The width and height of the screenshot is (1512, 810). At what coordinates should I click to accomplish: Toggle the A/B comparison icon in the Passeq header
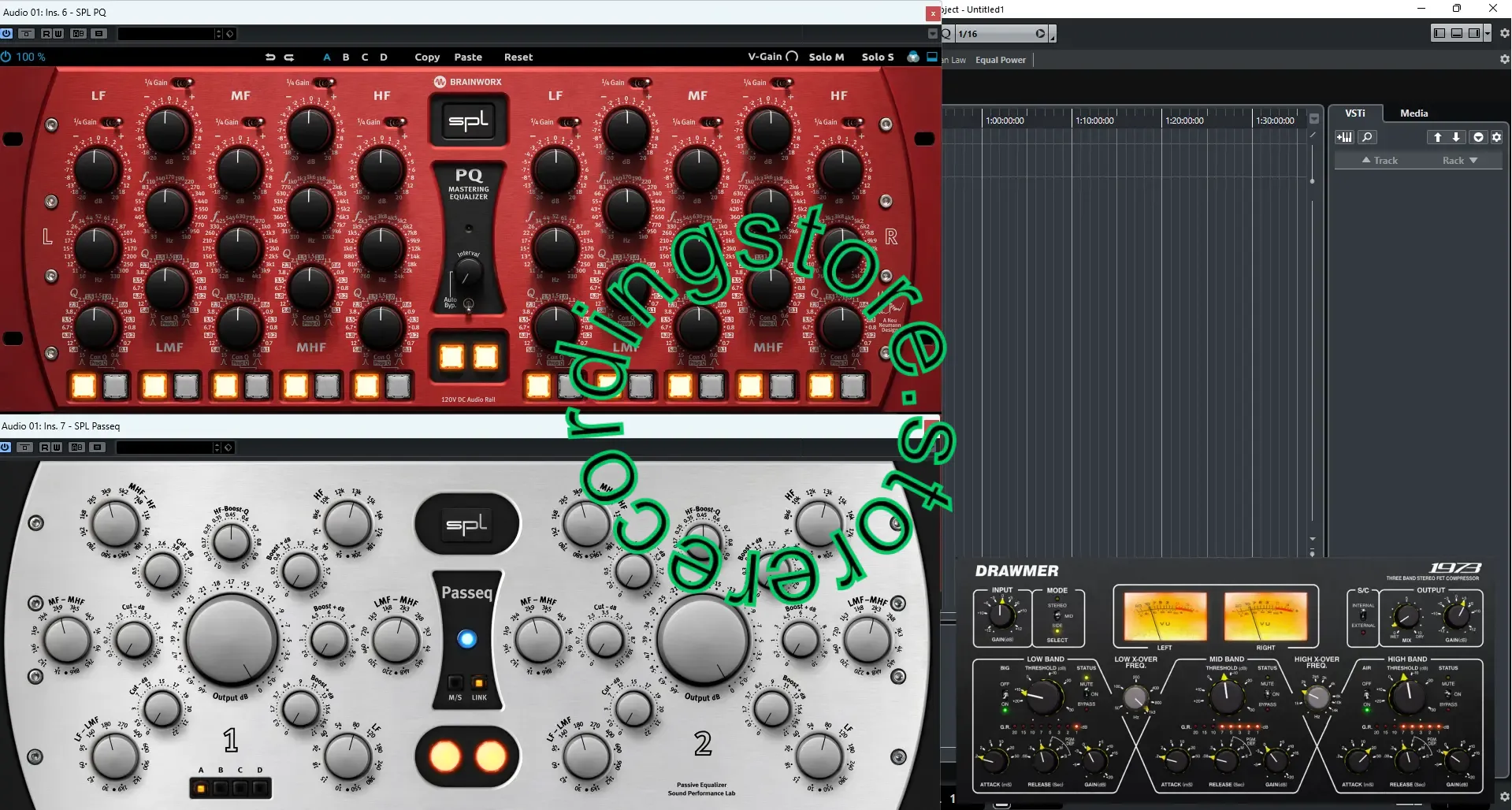pyautogui.click(x=76, y=448)
